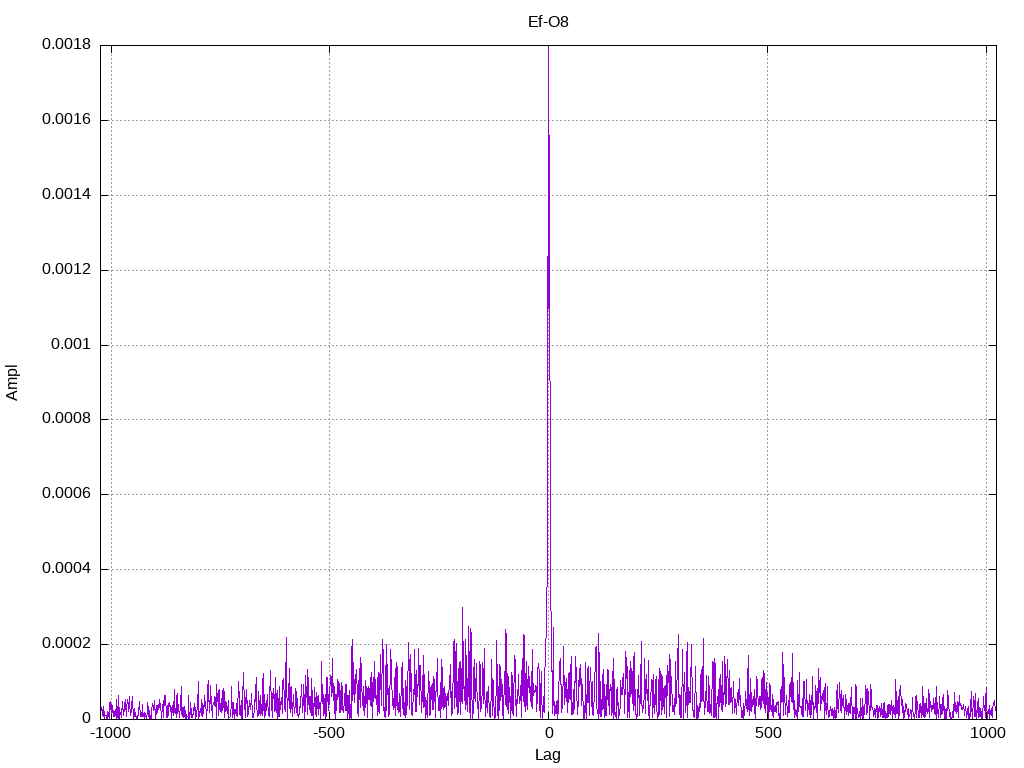Click the 0.0006 y-axis tick label
The height and width of the screenshot is (768, 1024).
click(67, 494)
